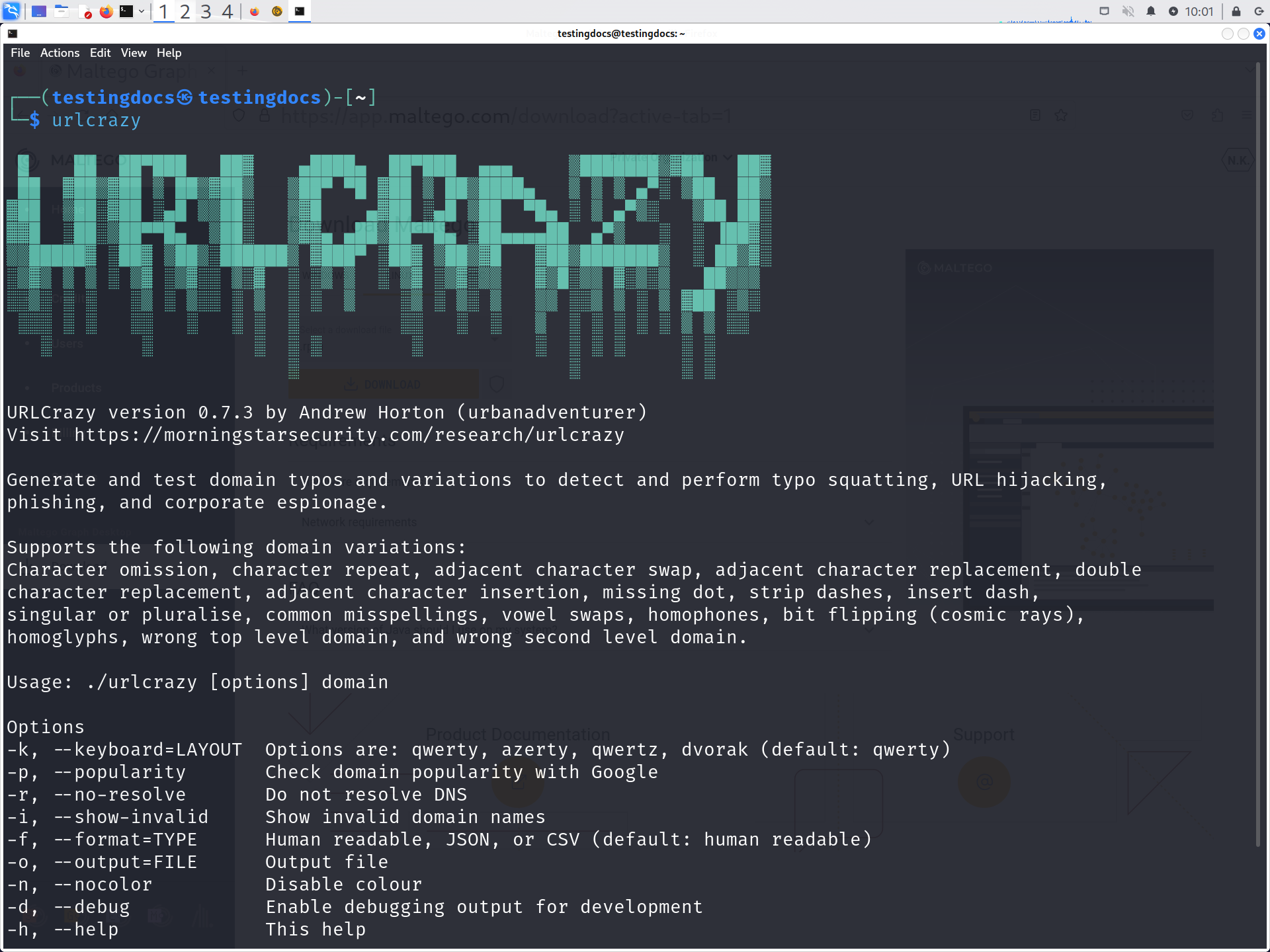Open terminal emulator launcher in panel
The width and height of the screenshot is (1270, 952).
pos(126,11)
